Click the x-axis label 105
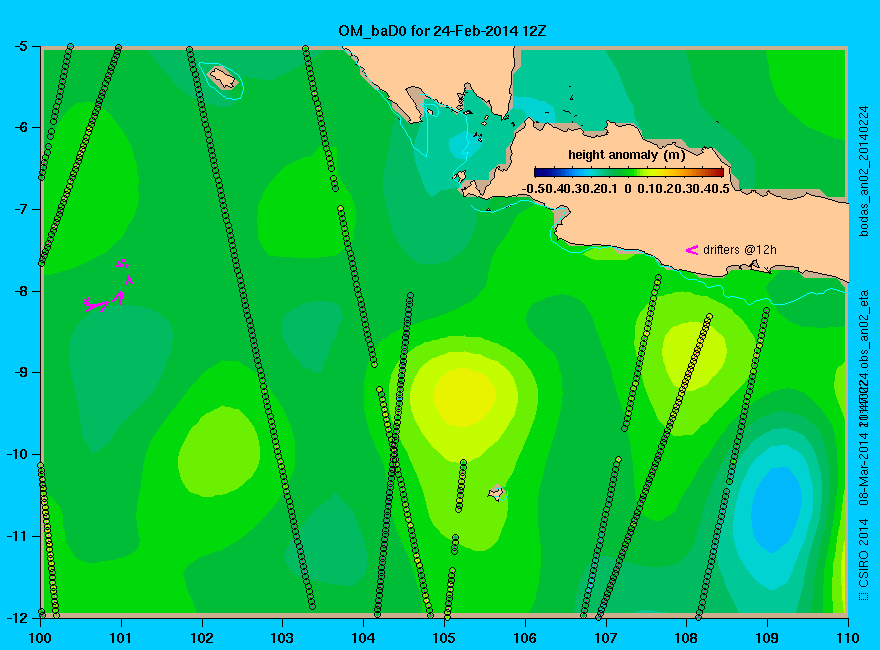 point(444,638)
